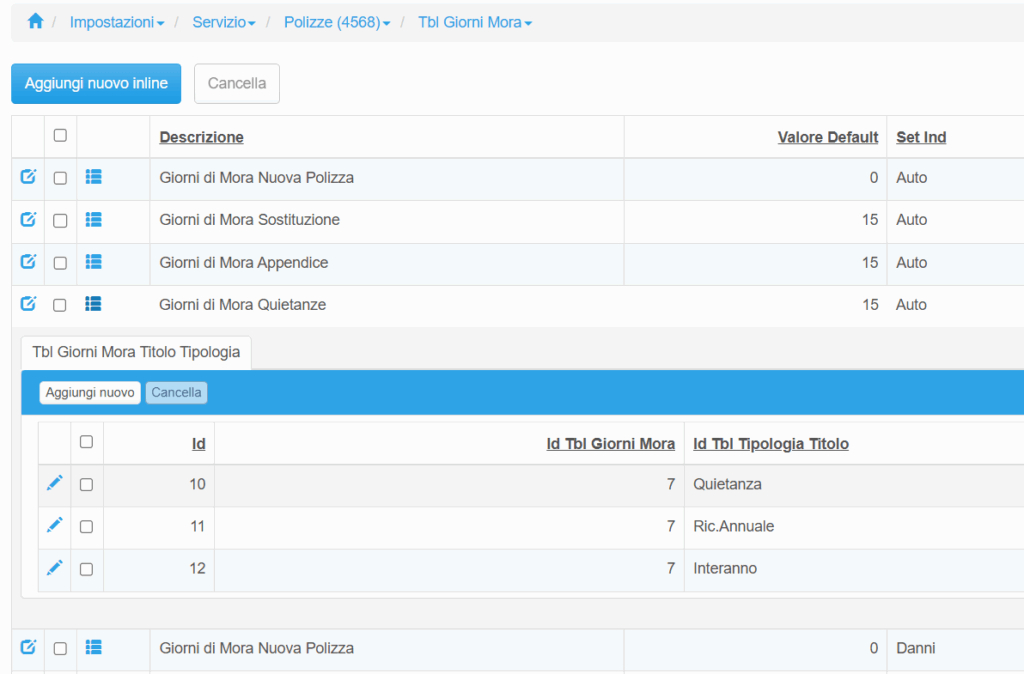The width and height of the screenshot is (1024, 674).
Task: Expand the Impostazioni breadcrumb dropdown
Action: tap(116, 22)
